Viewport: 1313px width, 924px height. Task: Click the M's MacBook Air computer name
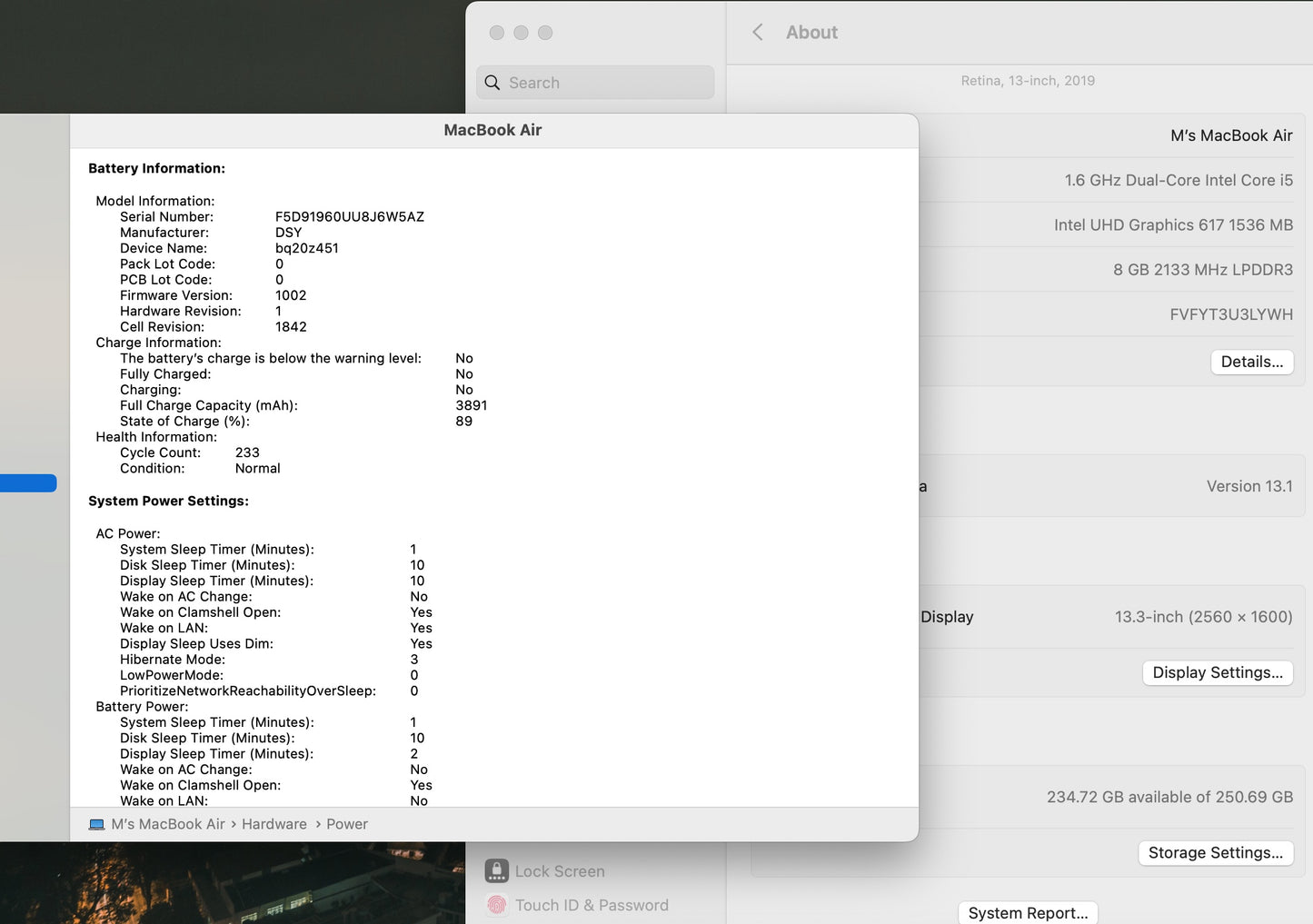click(1230, 136)
